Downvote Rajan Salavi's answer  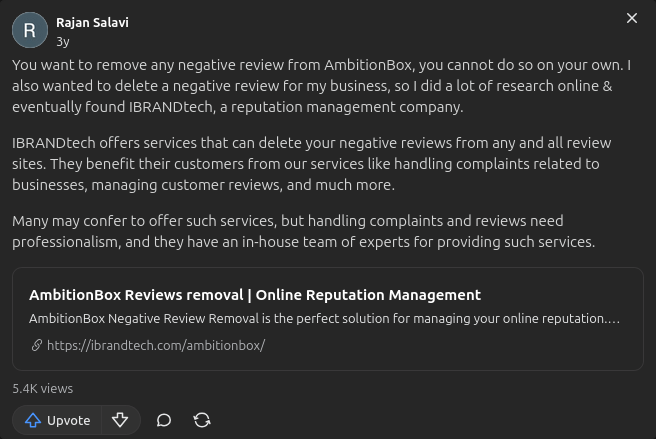[120, 420]
